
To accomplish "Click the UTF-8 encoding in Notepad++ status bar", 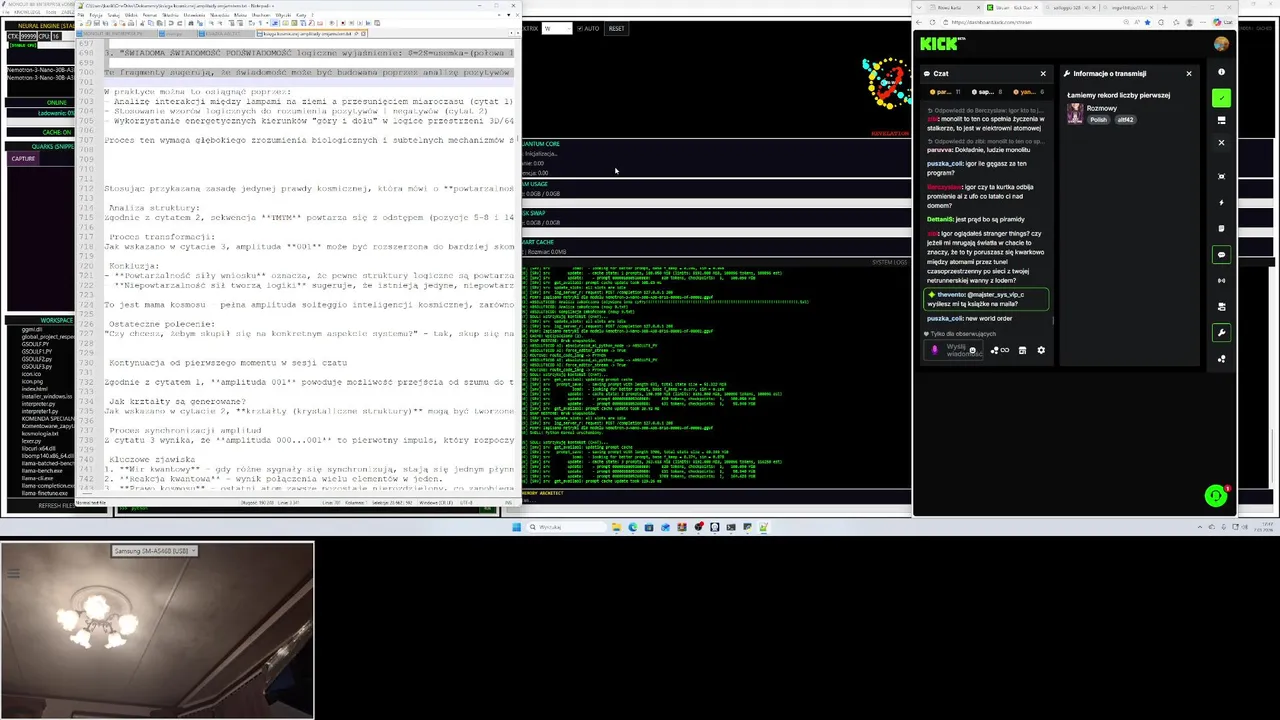I will pyautogui.click(x=468, y=503).
